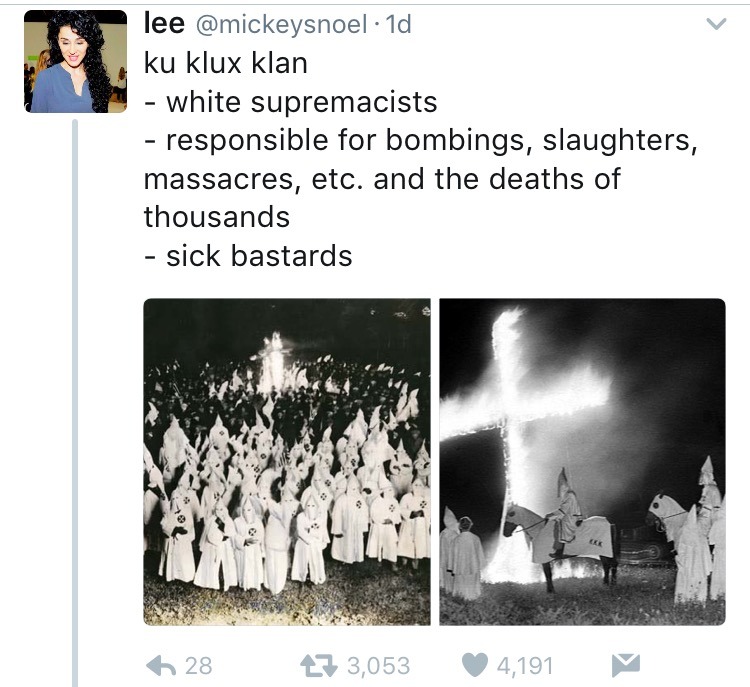The width and height of the screenshot is (750, 687).
Task: Click the reply count 28
Action: (199, 666)
